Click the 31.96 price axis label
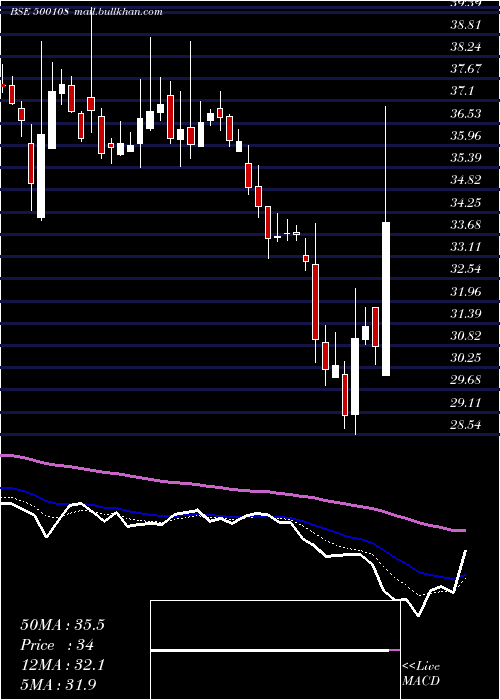The image size is (500, 700). (466, 291)
